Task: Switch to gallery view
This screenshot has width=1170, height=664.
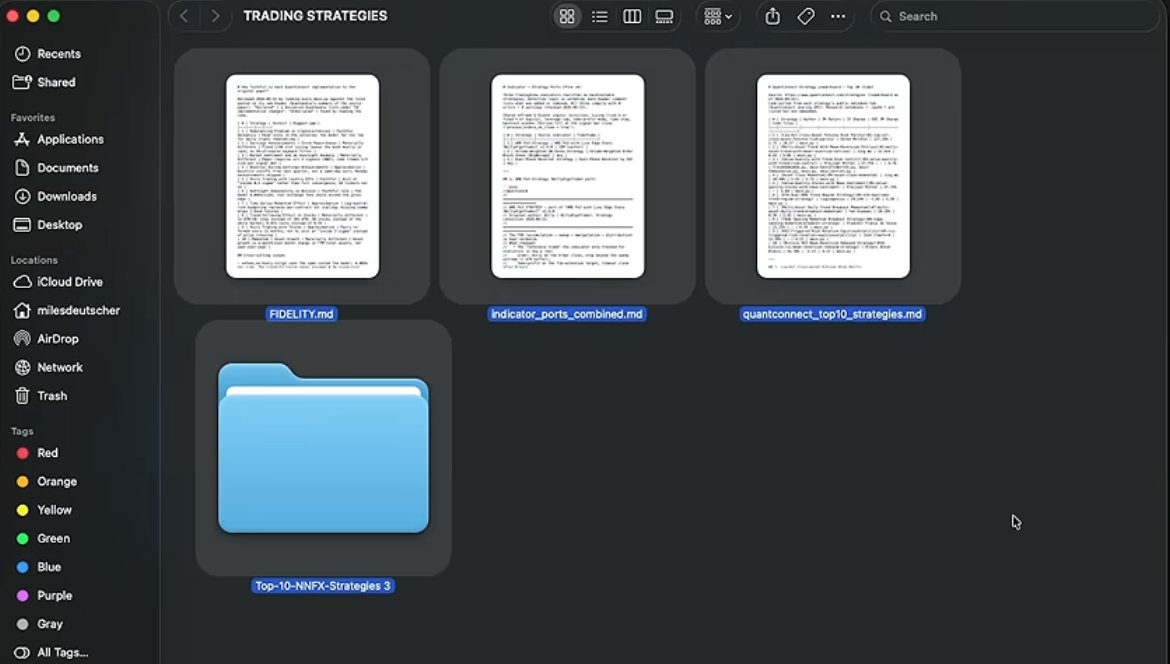Action: 664,16
